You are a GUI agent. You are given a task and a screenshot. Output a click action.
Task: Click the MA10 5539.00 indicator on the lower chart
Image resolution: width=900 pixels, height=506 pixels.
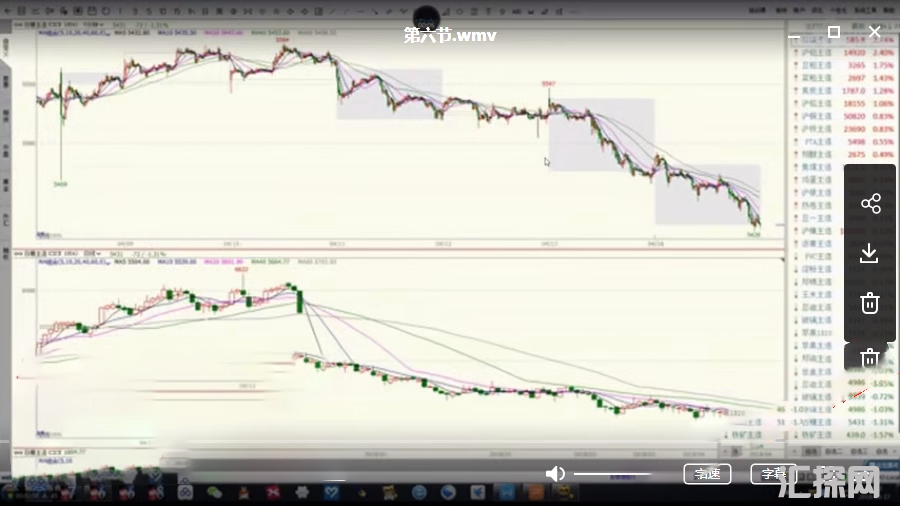coord(177,262)
